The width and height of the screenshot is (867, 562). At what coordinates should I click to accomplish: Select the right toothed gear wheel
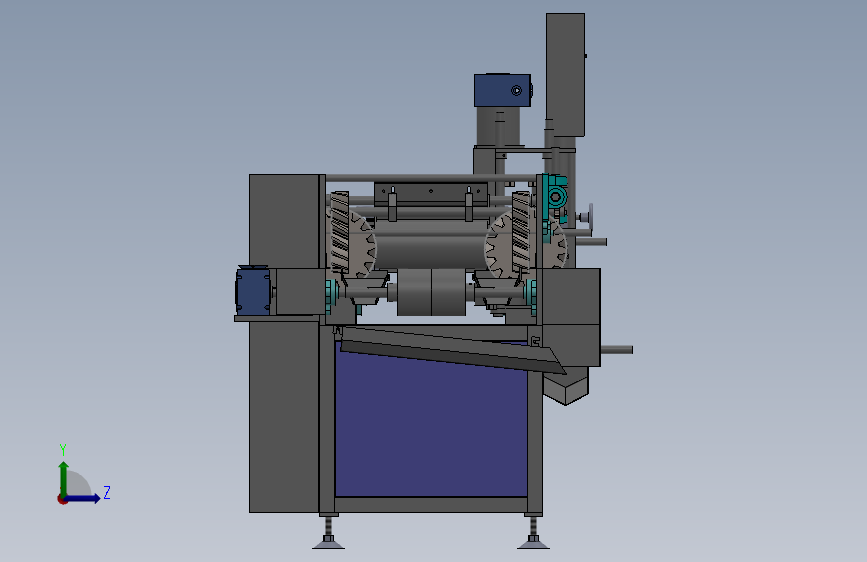(500, 245)
